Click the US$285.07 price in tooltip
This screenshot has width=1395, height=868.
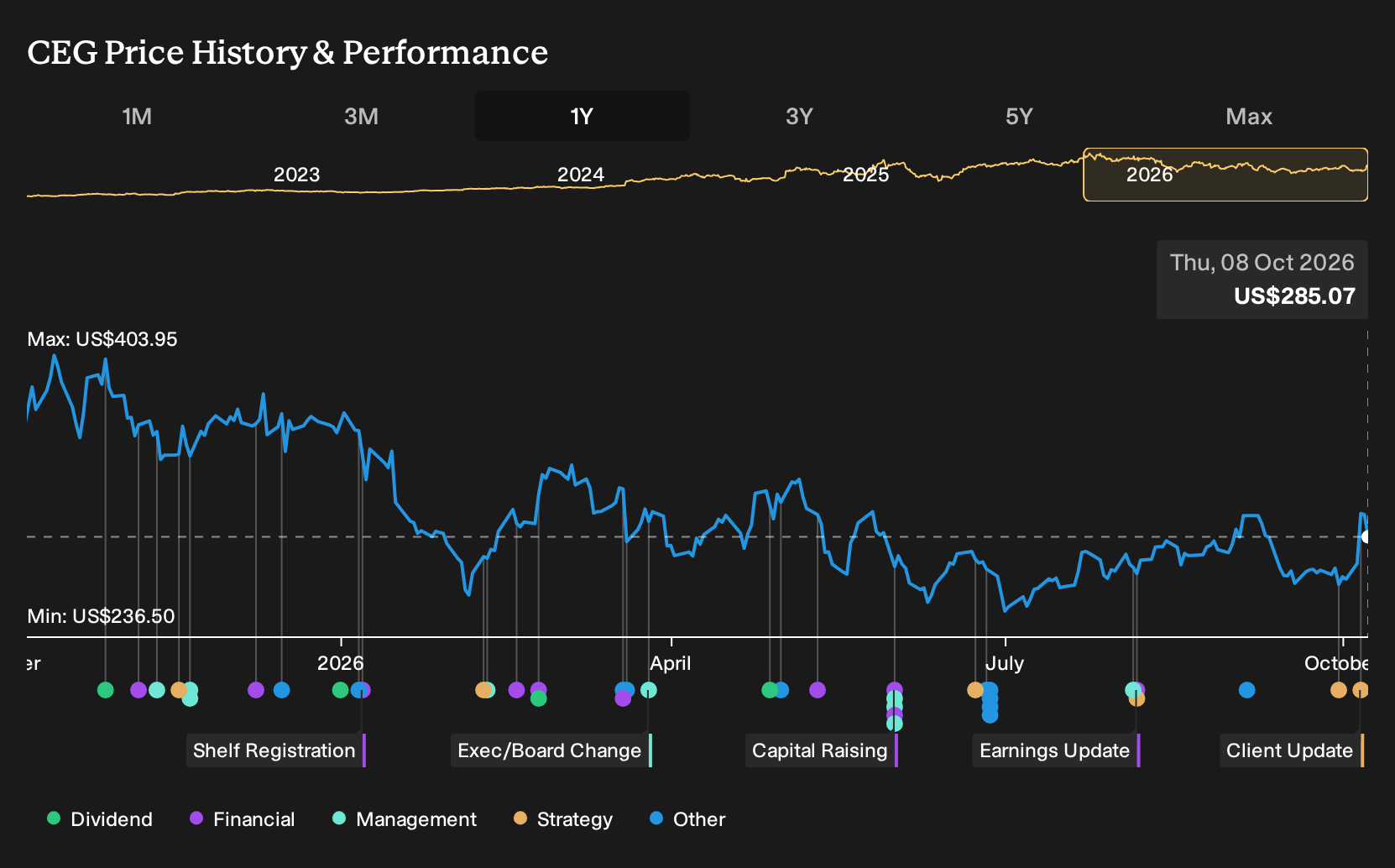point(1294,296)
